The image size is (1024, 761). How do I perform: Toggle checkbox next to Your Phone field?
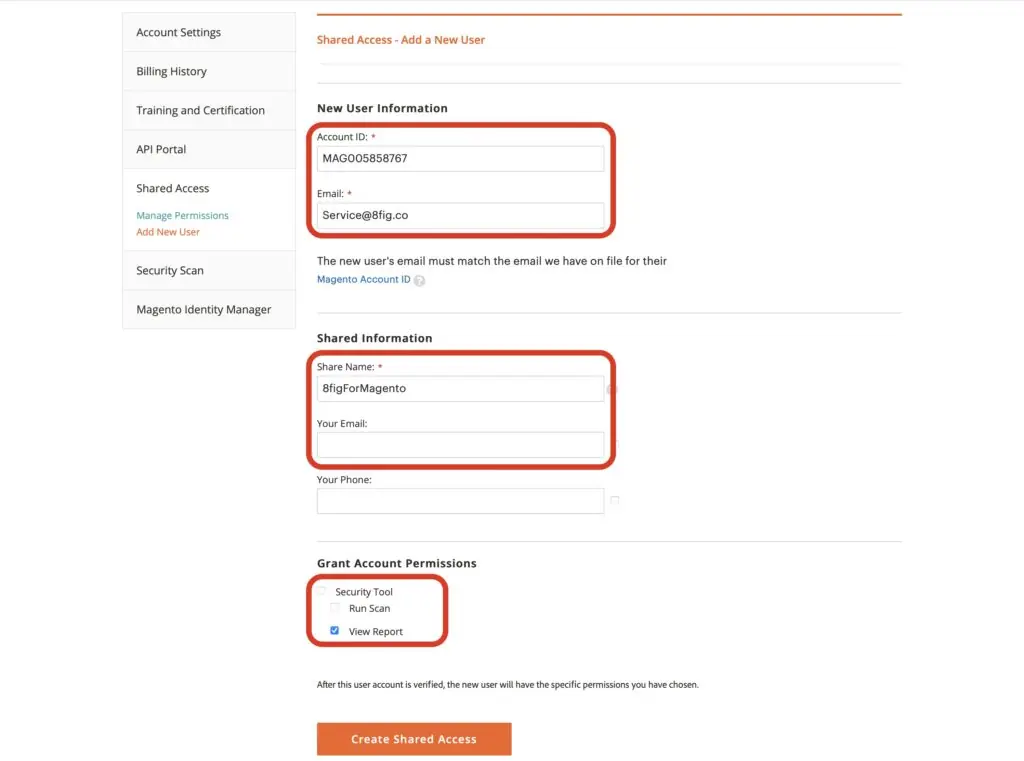(615, 500)
